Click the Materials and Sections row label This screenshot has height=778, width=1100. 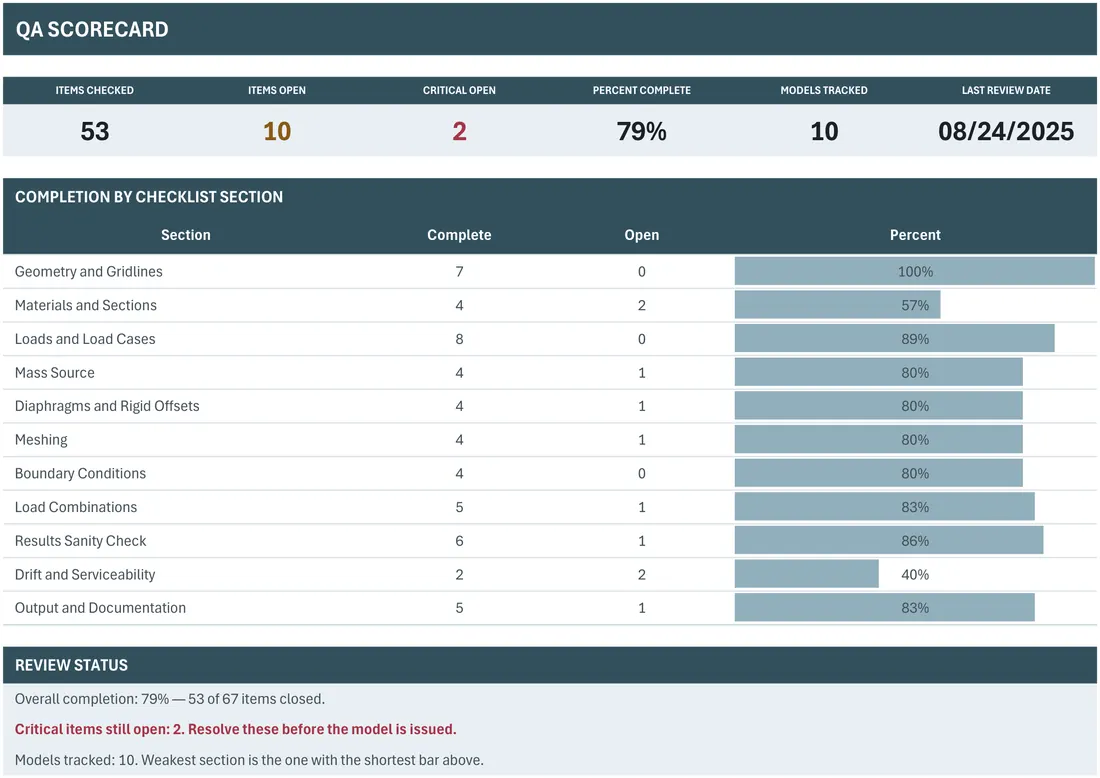(86, 305)
